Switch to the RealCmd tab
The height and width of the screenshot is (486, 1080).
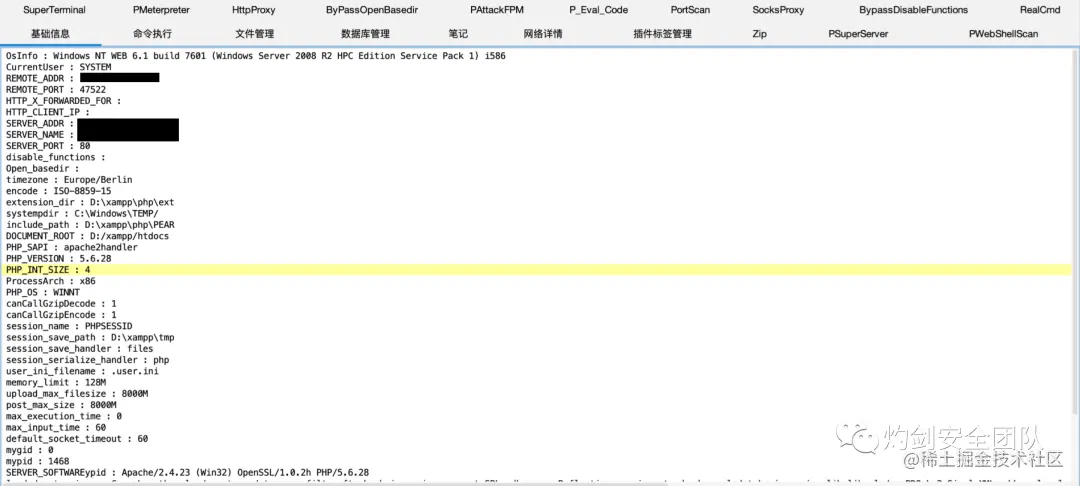point(1040,10)
